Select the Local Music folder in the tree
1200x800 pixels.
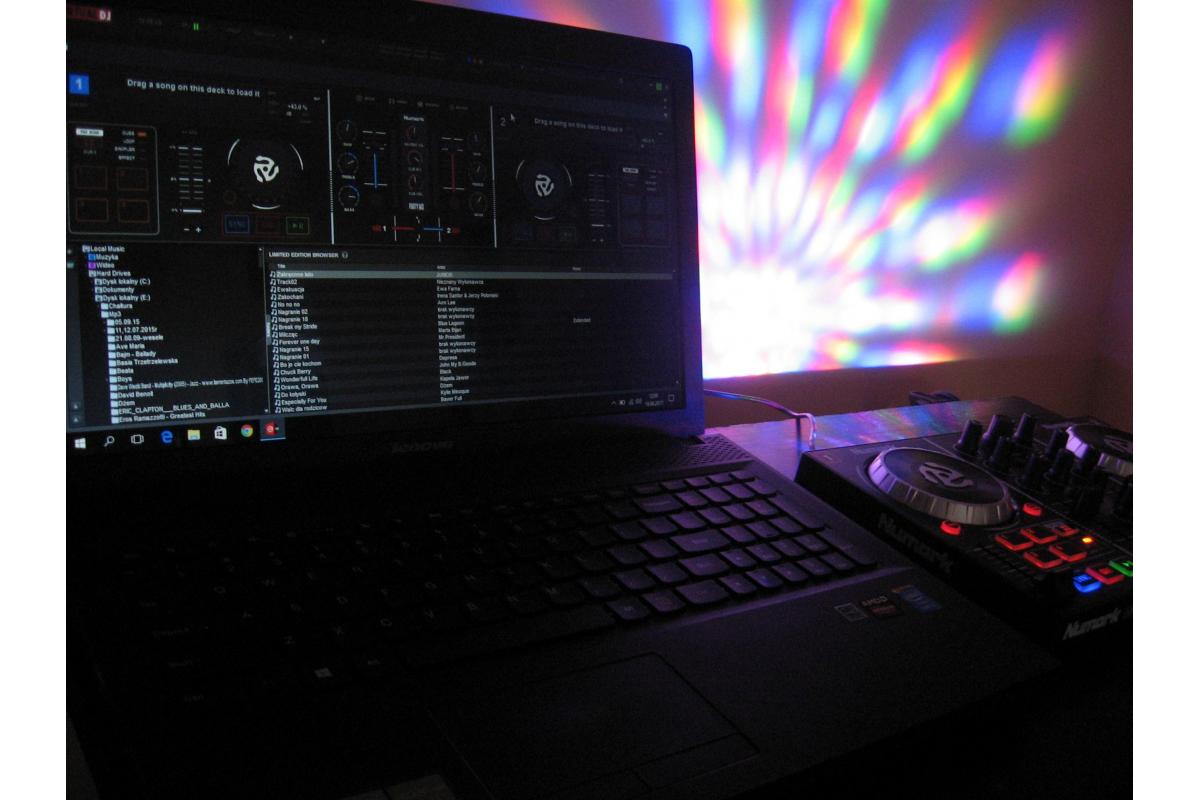(x=104, y=249)
